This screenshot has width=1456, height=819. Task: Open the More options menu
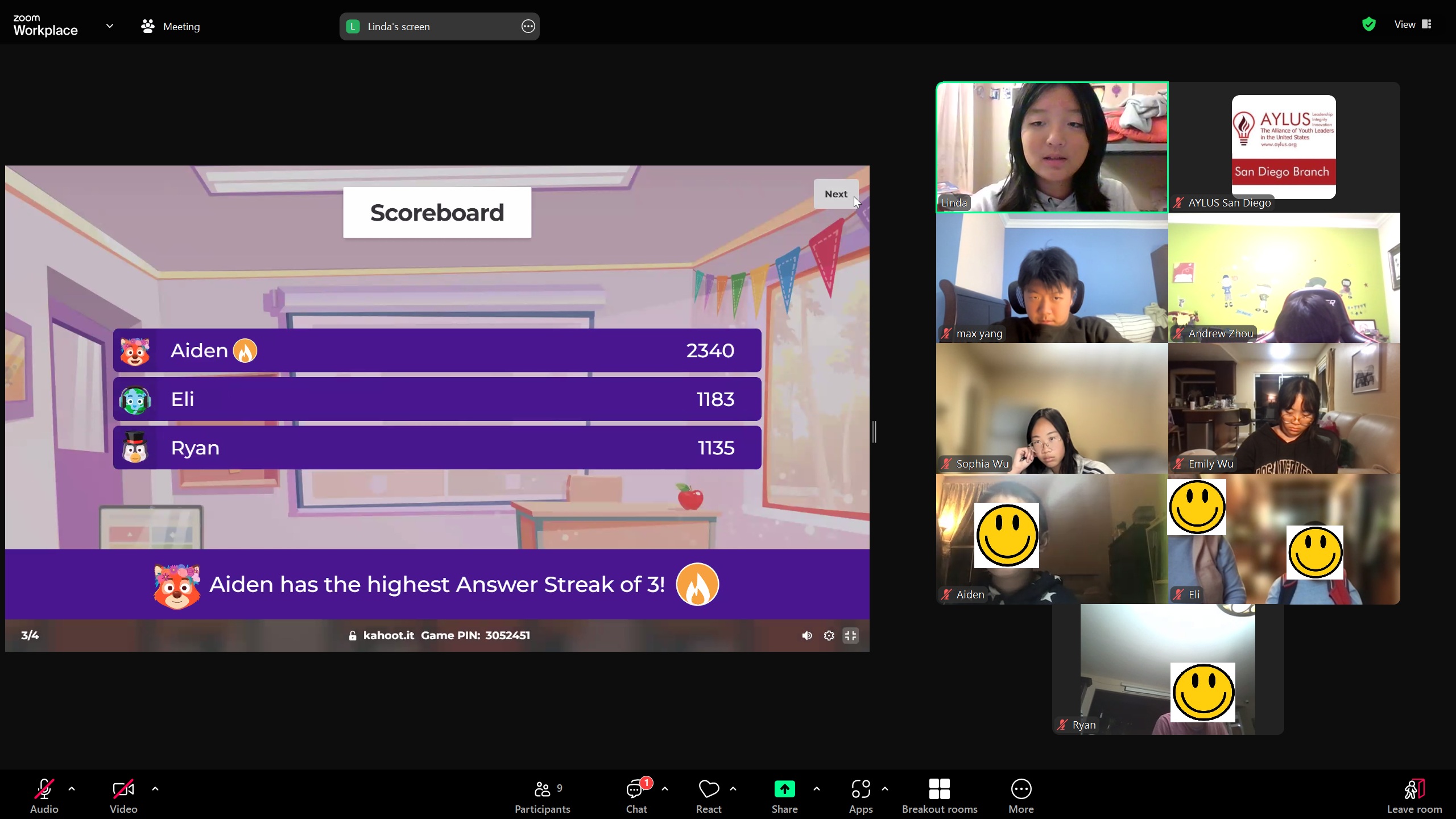point(1021,796)
